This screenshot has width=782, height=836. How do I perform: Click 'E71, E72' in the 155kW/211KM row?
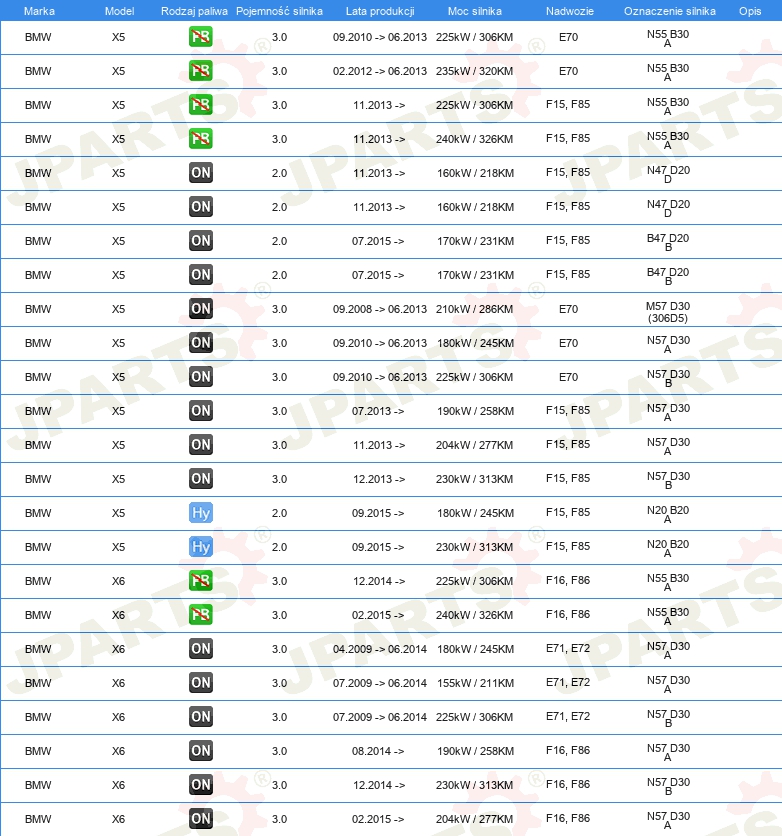(568, 682)
